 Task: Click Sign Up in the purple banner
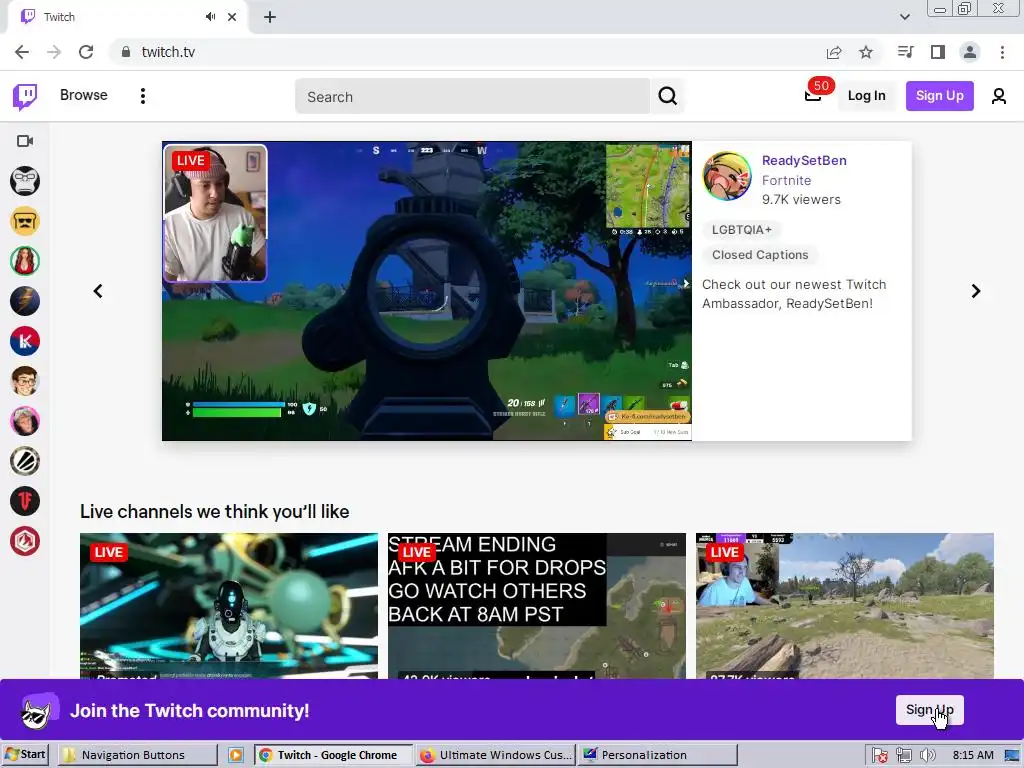[x=929, y=710]
